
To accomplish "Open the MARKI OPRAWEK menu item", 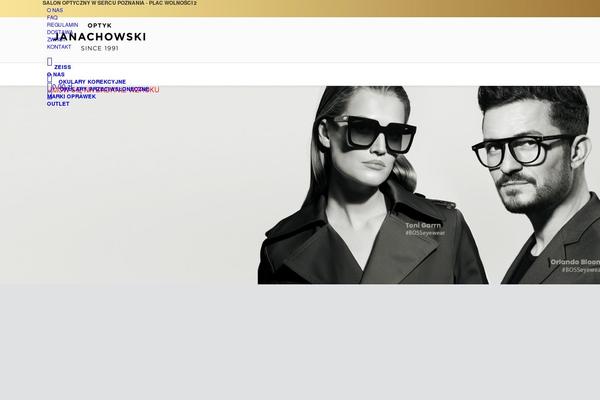I will coord(72,97).
